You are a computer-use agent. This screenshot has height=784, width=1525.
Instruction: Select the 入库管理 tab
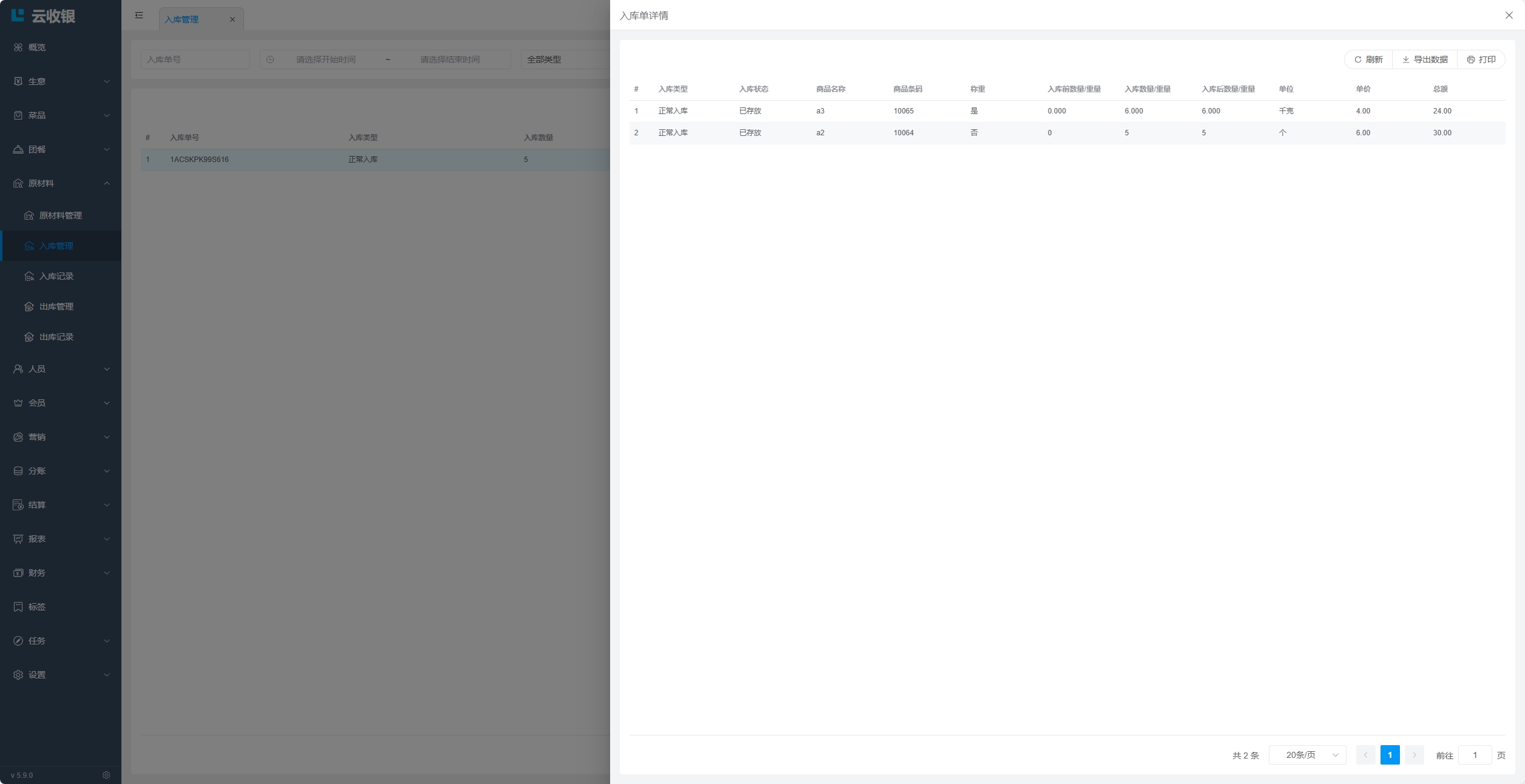[182, 19]
